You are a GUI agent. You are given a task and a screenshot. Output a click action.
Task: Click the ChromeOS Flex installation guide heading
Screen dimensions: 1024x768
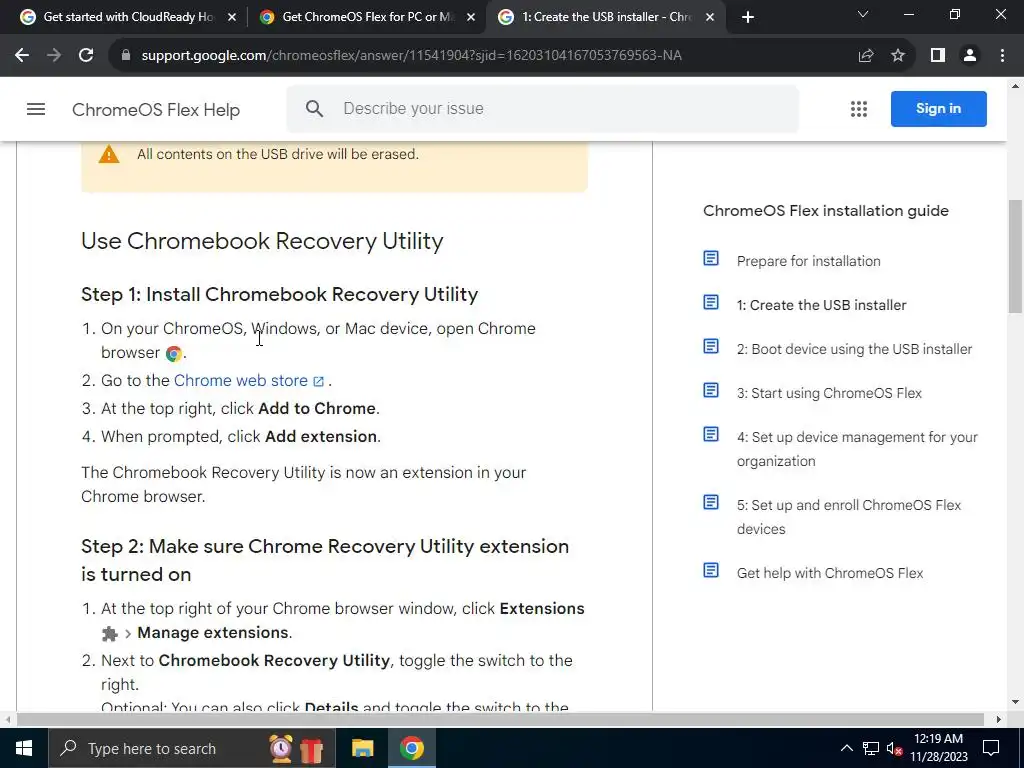(825, 211)
